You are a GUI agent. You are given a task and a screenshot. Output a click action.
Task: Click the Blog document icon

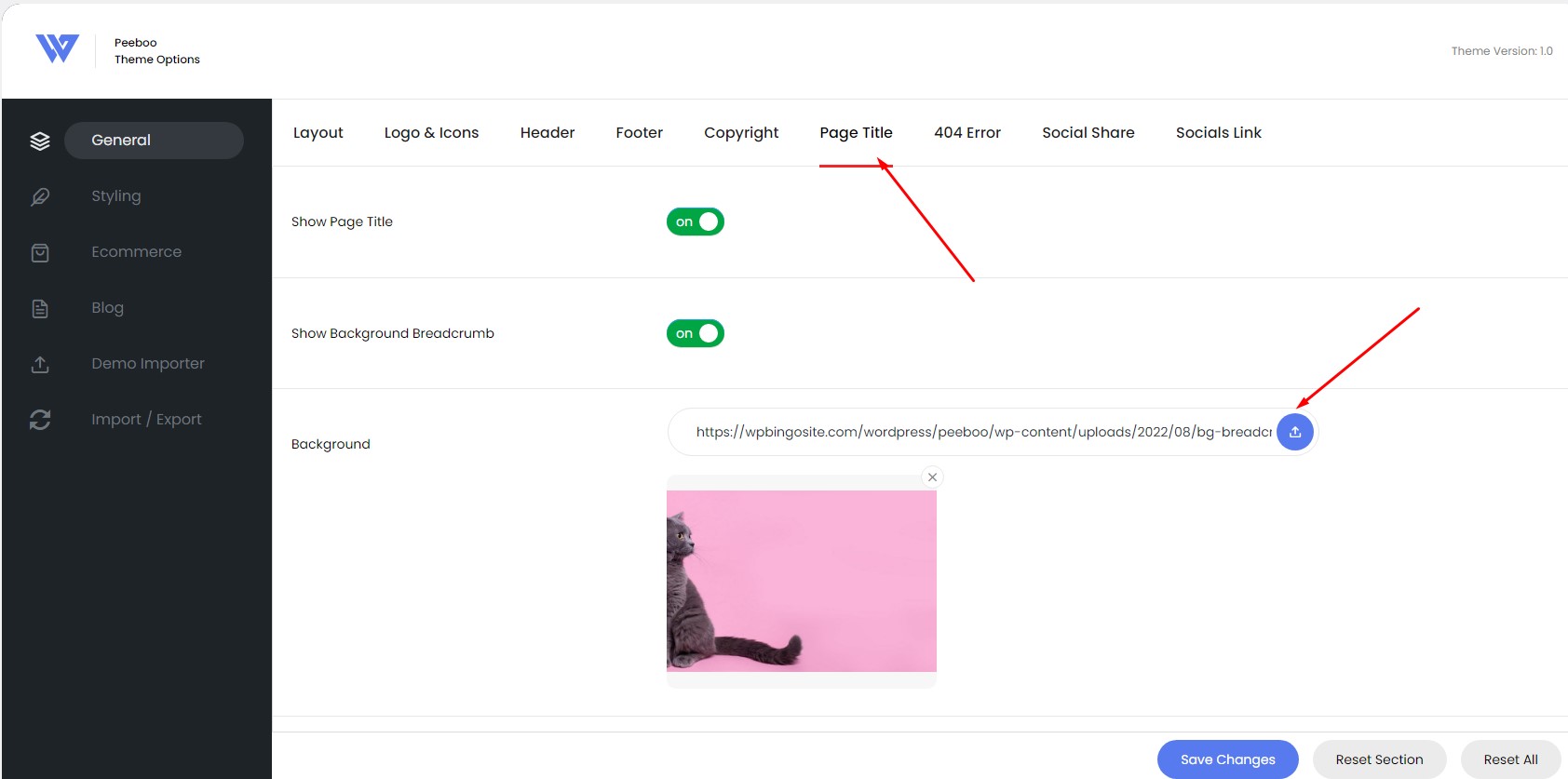click(x=40, y=308)
